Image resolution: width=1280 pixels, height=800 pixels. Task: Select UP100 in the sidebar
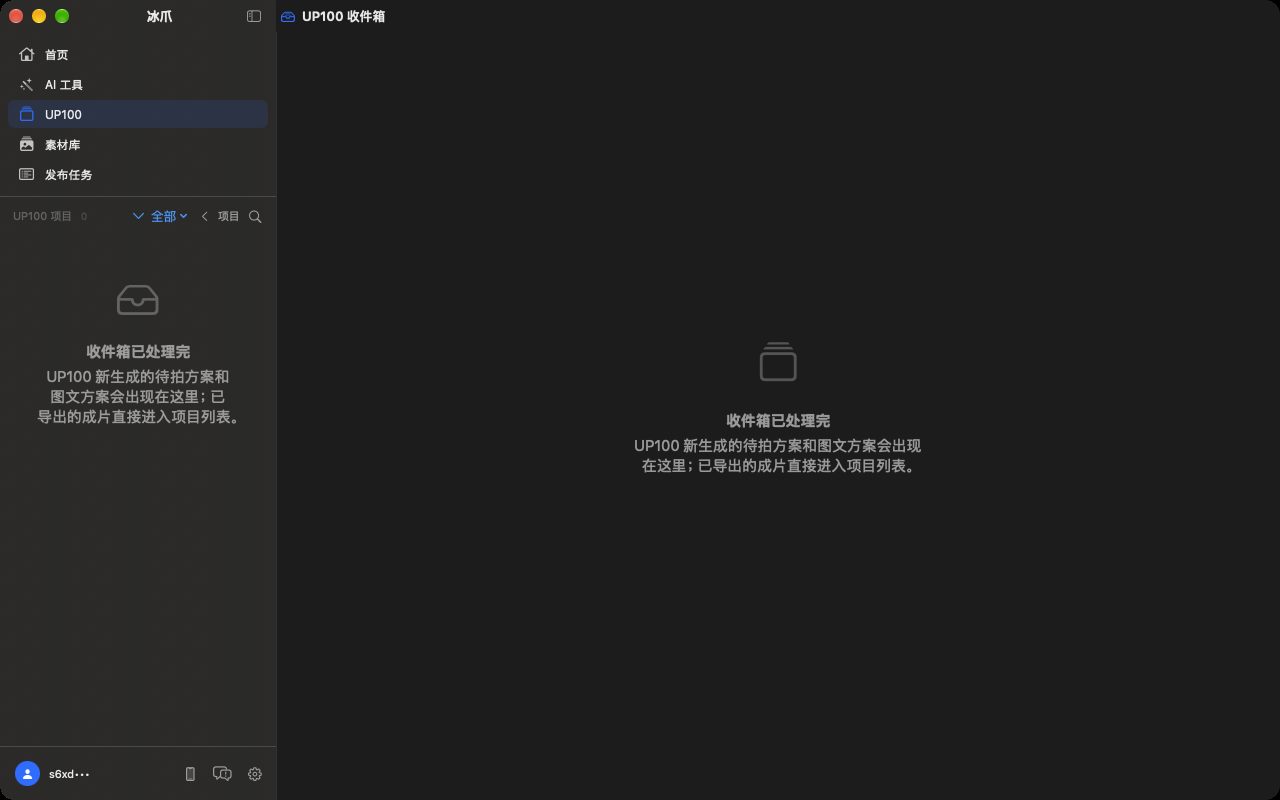click(x=138, y=114)
